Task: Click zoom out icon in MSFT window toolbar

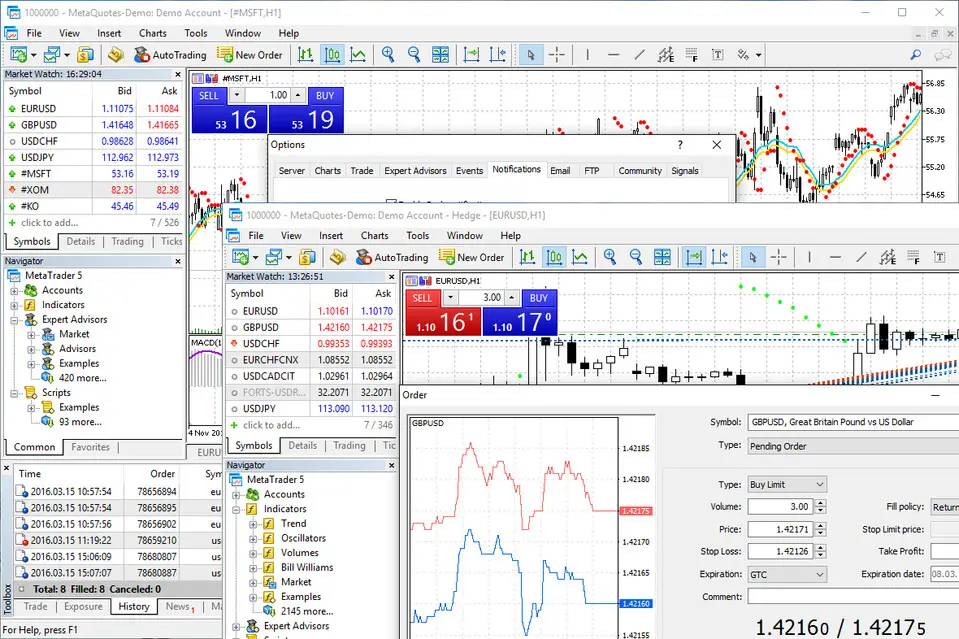Action: click(414, 55)
